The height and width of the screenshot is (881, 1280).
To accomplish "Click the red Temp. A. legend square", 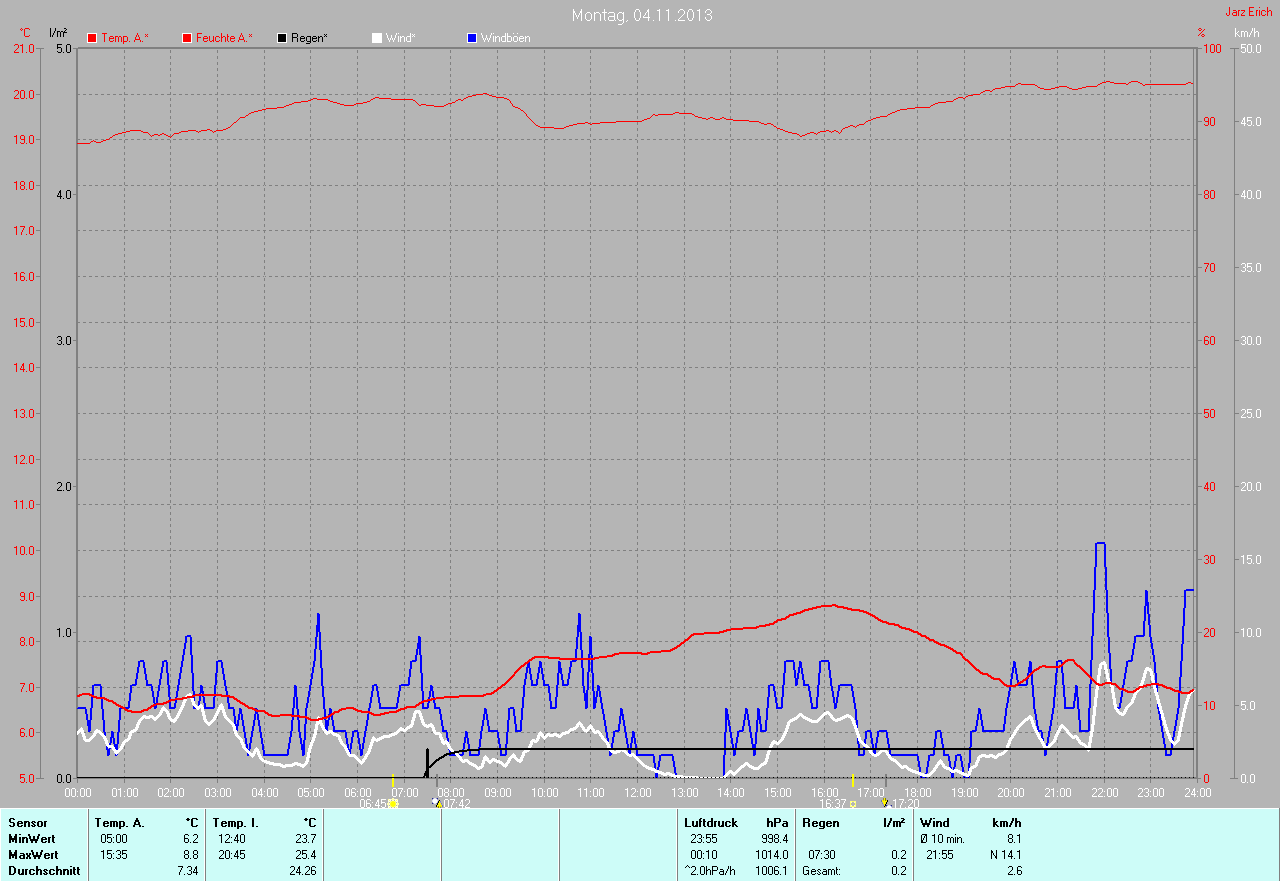I will (x=92, y=38).
